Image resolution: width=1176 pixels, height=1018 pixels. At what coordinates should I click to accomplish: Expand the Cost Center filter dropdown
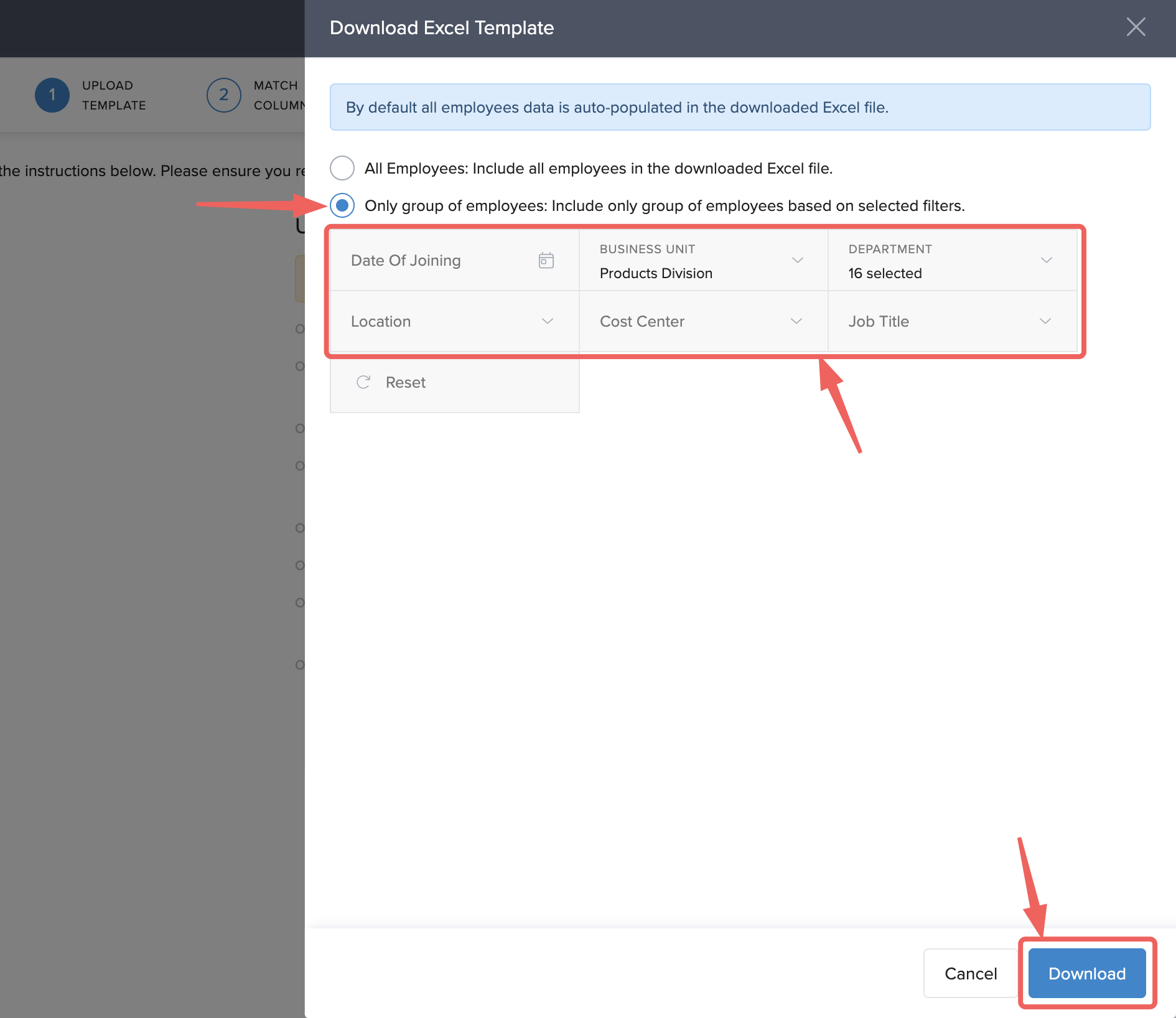tap(702, 321)
